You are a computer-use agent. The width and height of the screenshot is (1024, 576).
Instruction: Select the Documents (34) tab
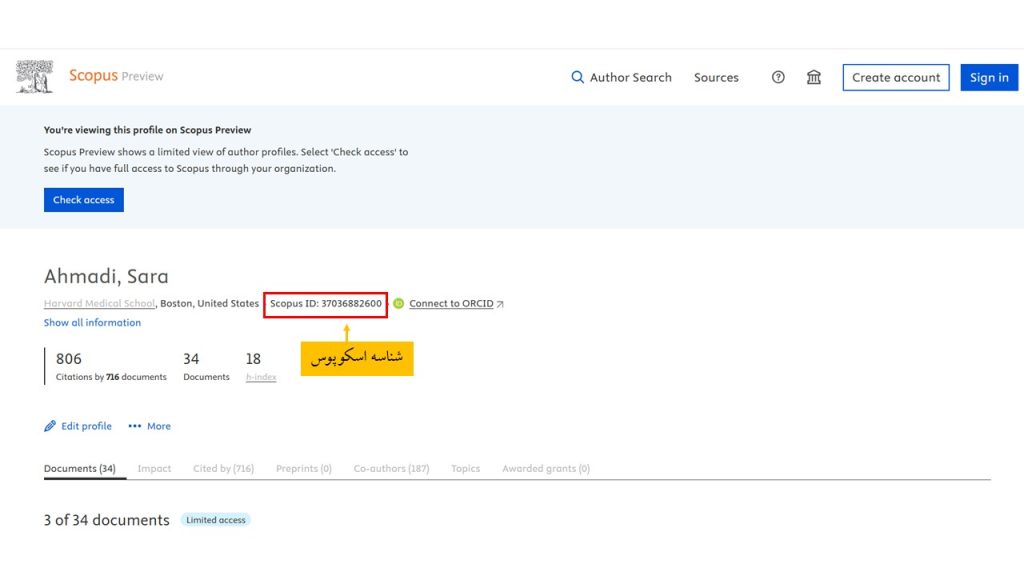(80, 468)
